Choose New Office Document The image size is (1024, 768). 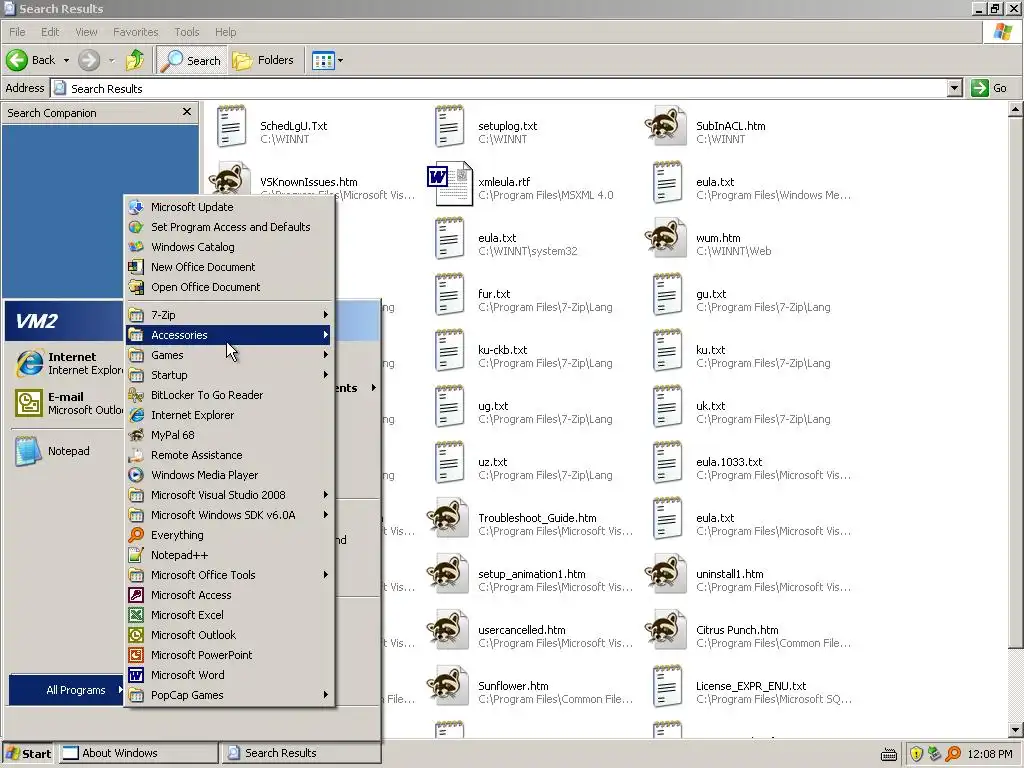point(229,267)
